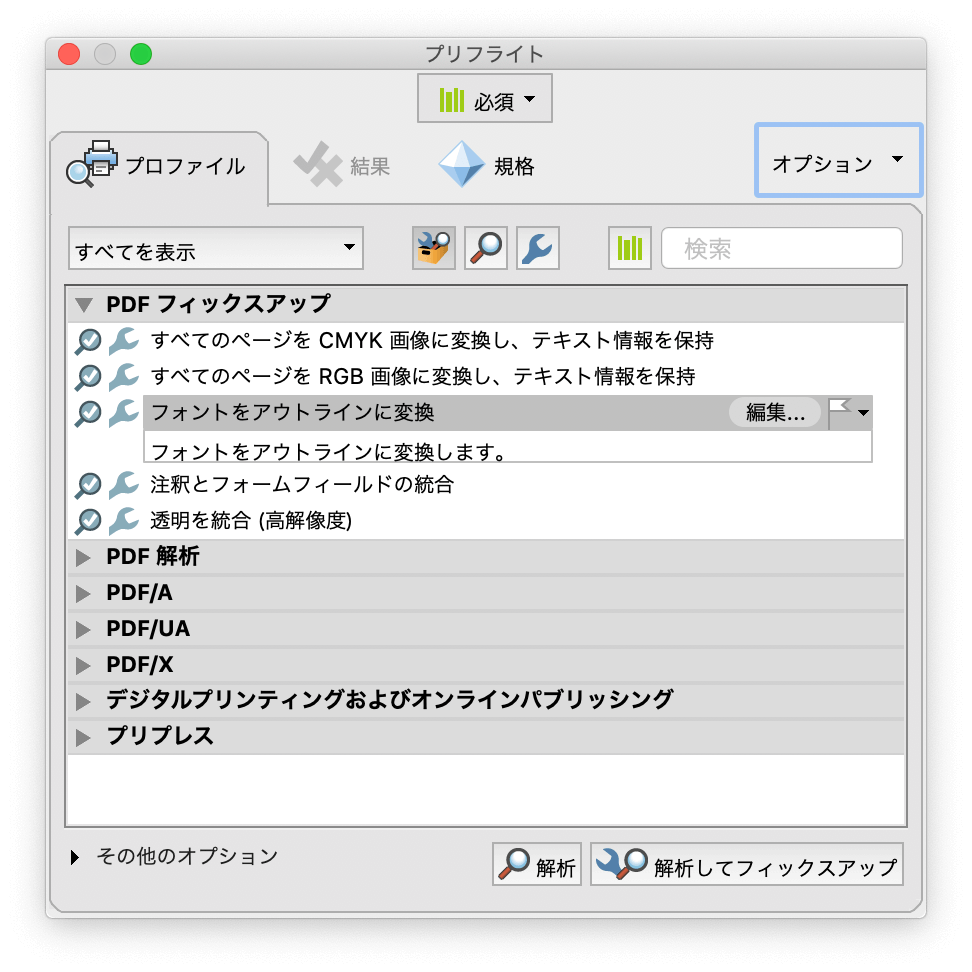Click magnifier icon on フォントをアウトライン row

(88, 413)
